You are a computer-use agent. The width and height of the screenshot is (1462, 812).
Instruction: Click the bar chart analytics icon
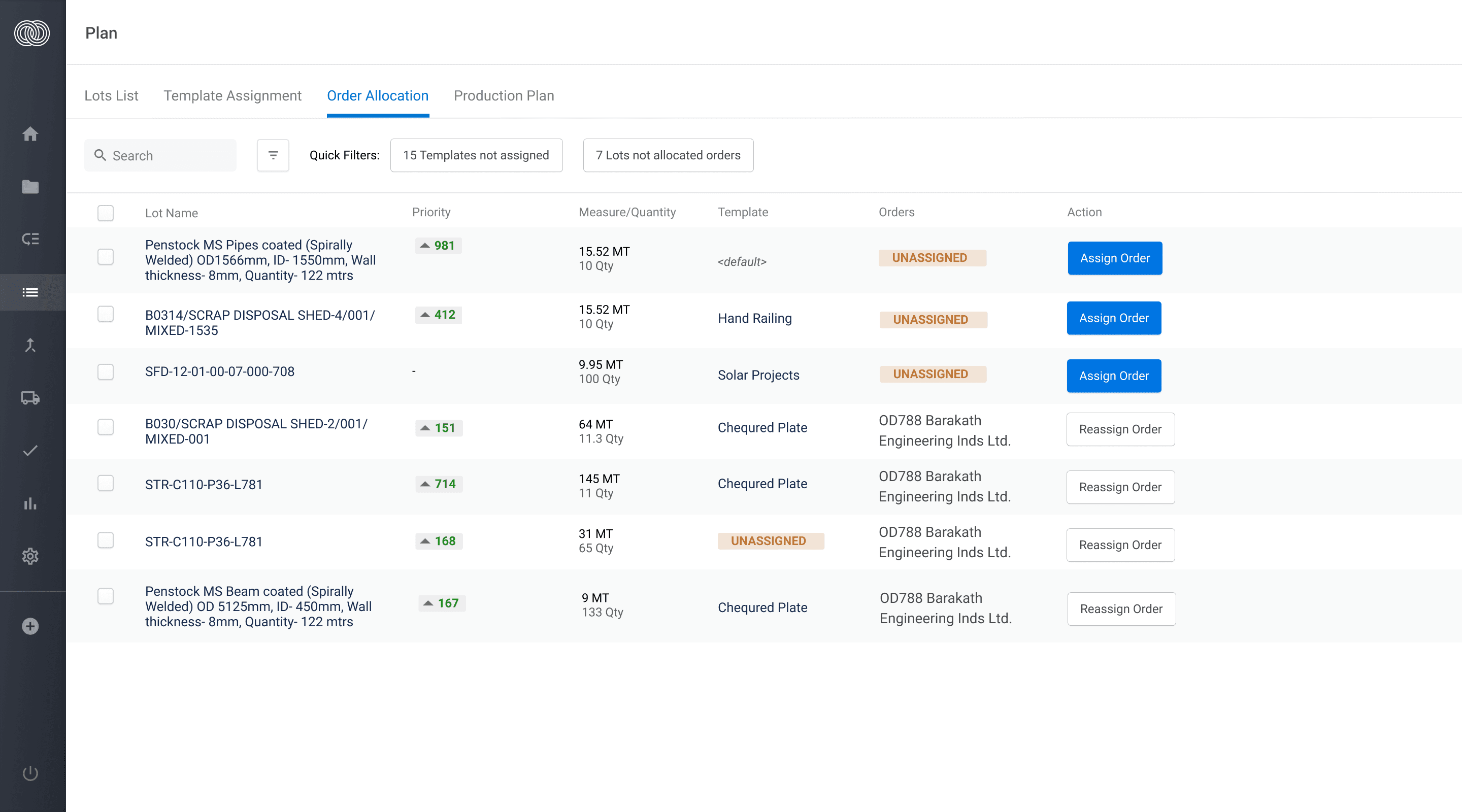tap(30, 503)
